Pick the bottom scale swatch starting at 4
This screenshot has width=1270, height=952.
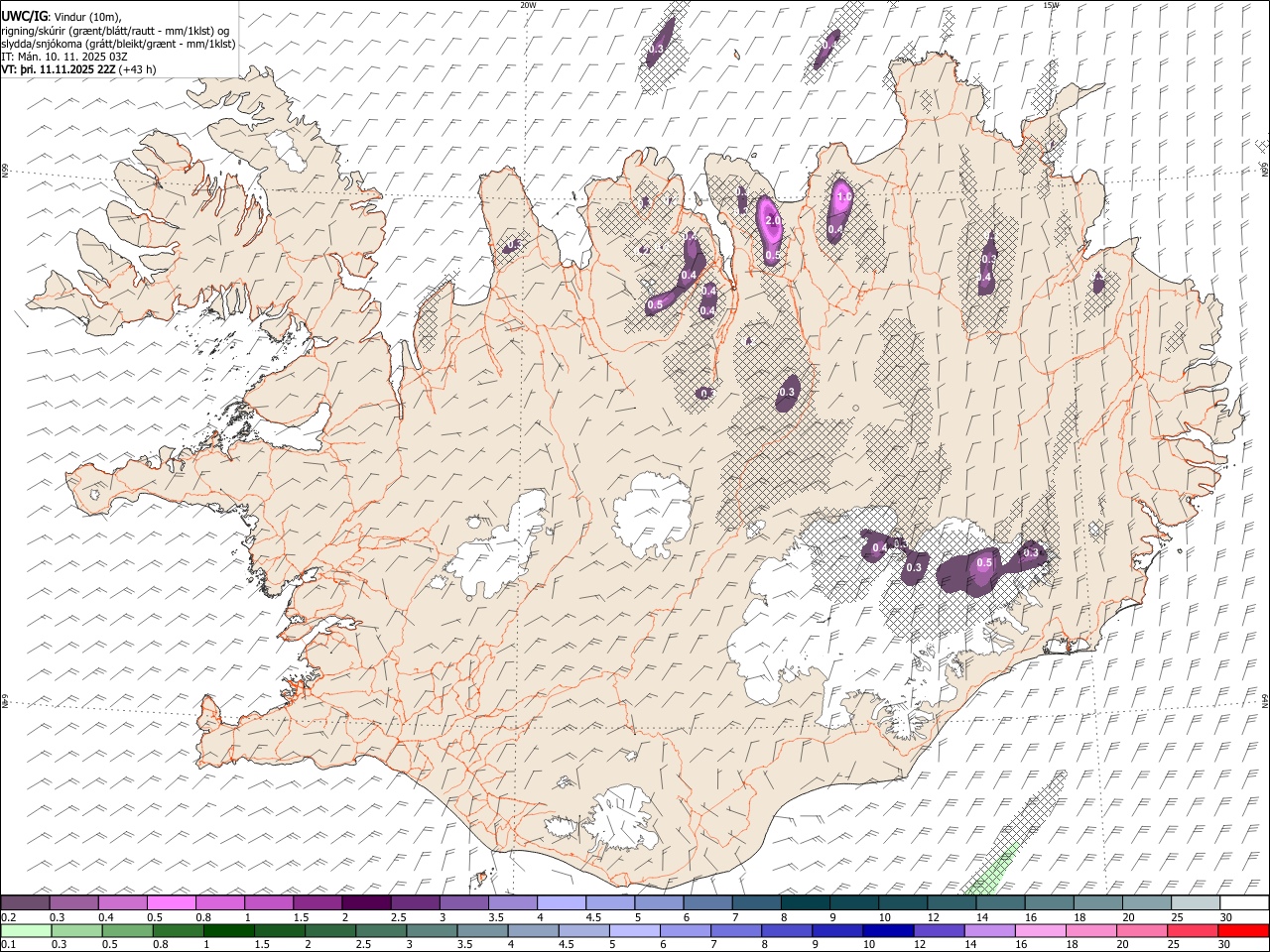point(533,930)
